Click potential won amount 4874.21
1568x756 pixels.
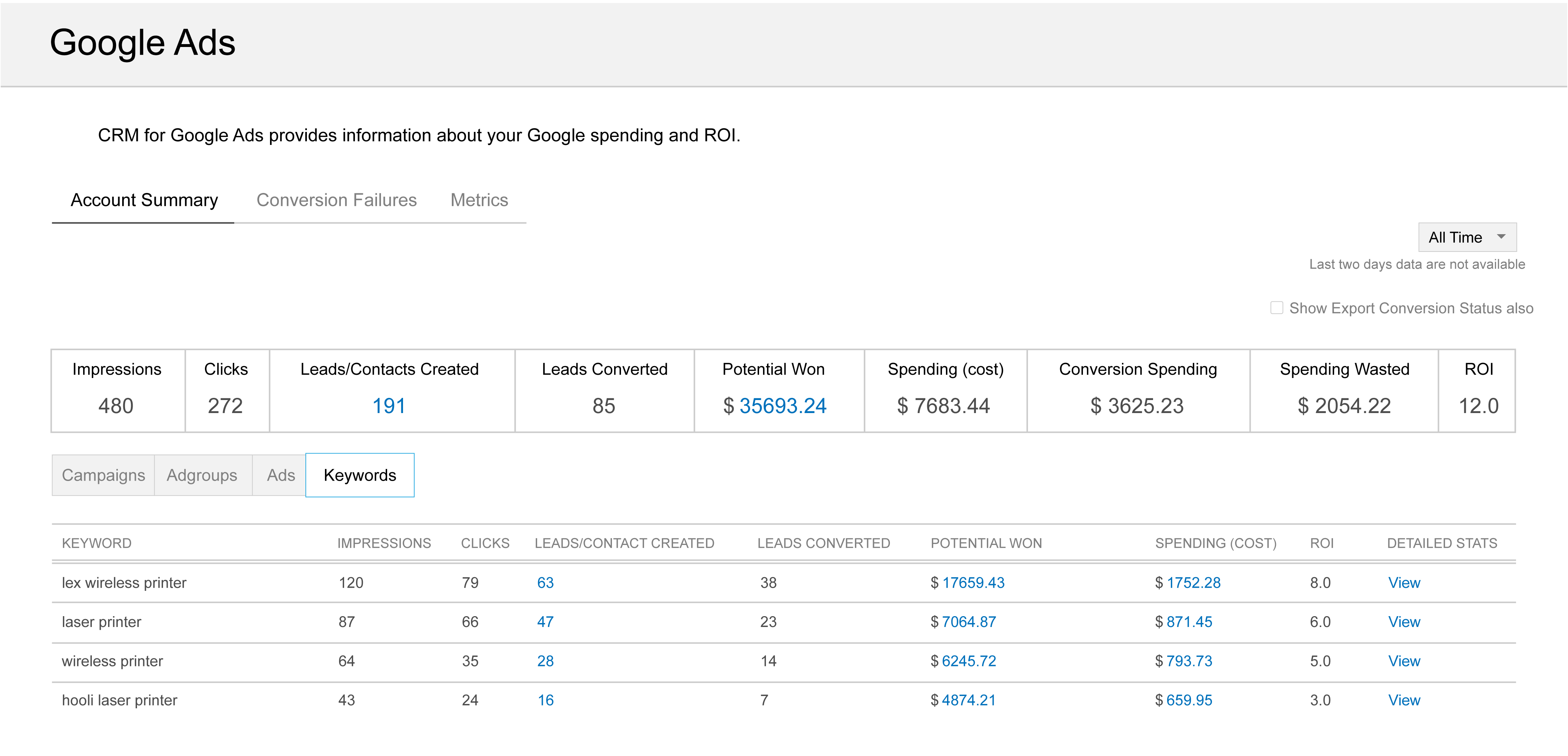[969, 700]
